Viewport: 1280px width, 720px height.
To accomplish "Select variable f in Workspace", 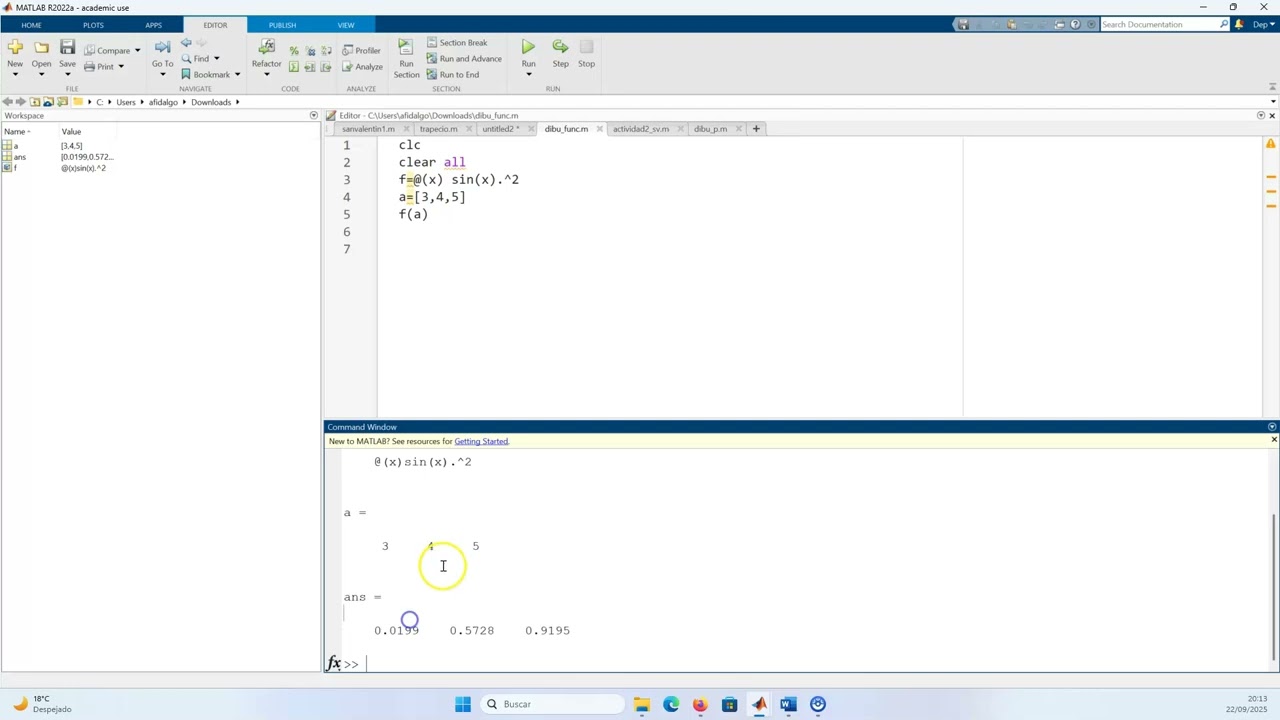I will [x=160, y=168].
